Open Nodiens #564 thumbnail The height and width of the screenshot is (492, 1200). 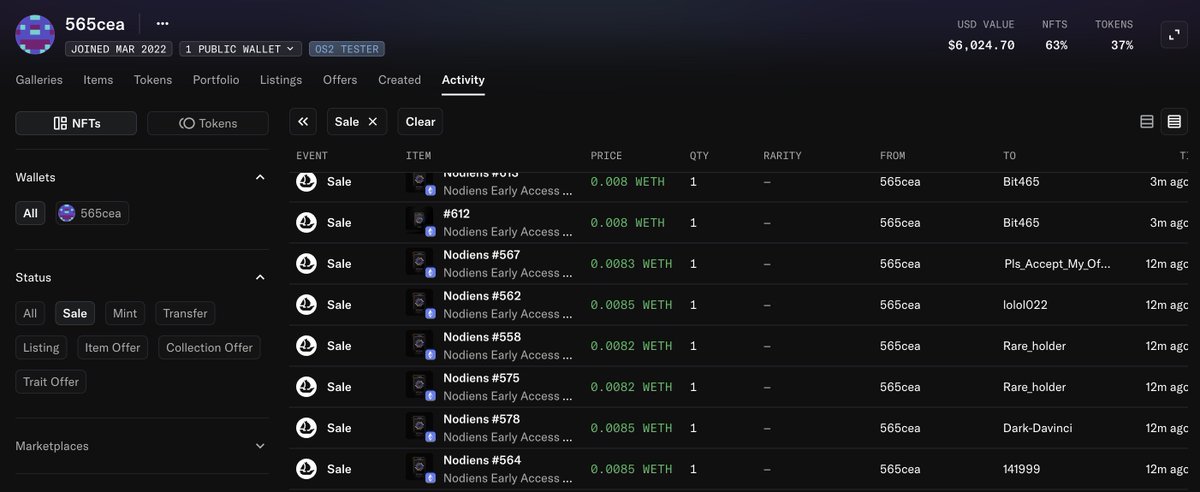point(420,468)
